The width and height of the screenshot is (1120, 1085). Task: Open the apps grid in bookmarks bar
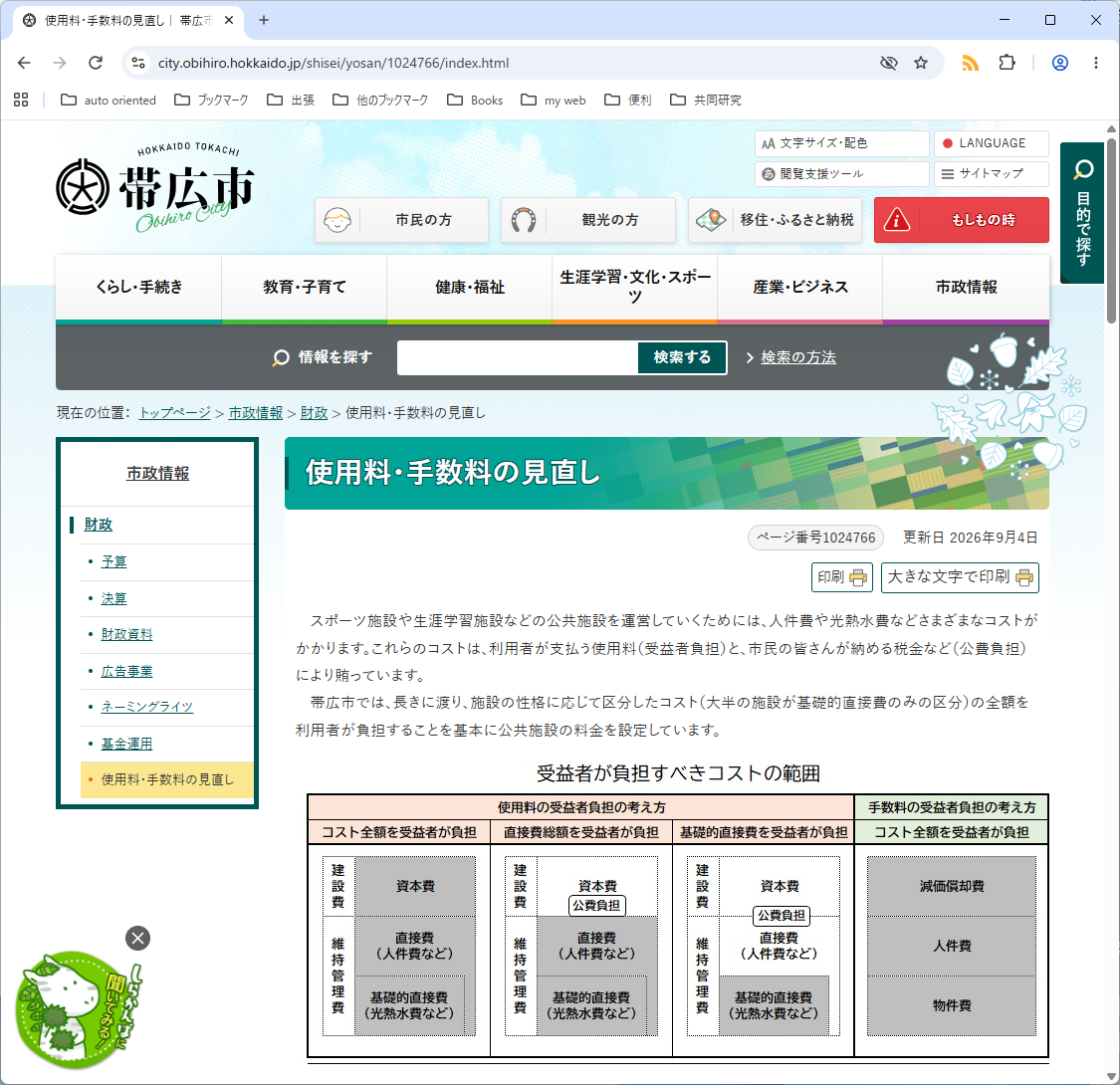[x=21, y=100]
